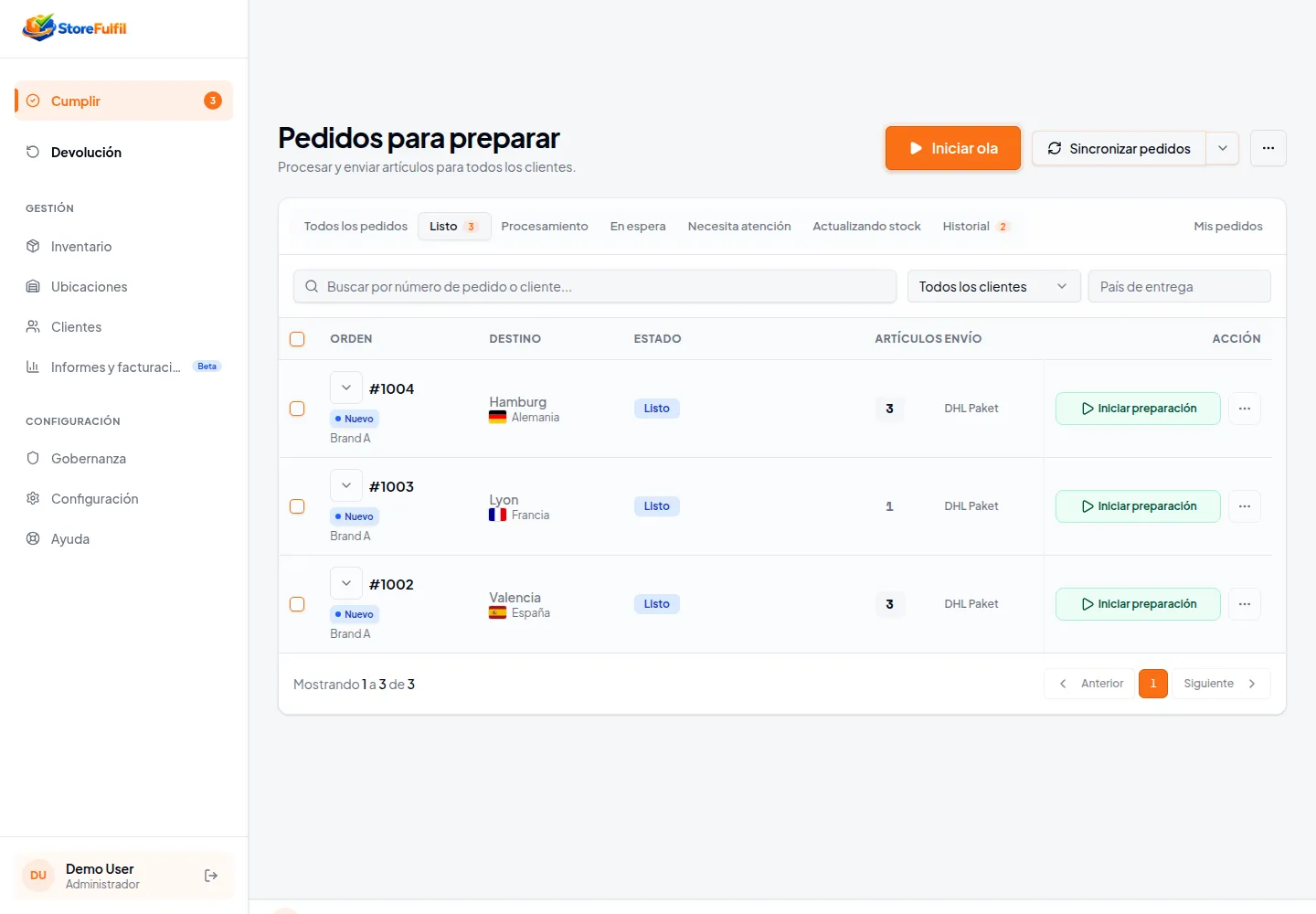This screenshot has height=914, width=1316.
Task: Check the box for order #1002
Action: pyautogui.click(x=297, y=604)
